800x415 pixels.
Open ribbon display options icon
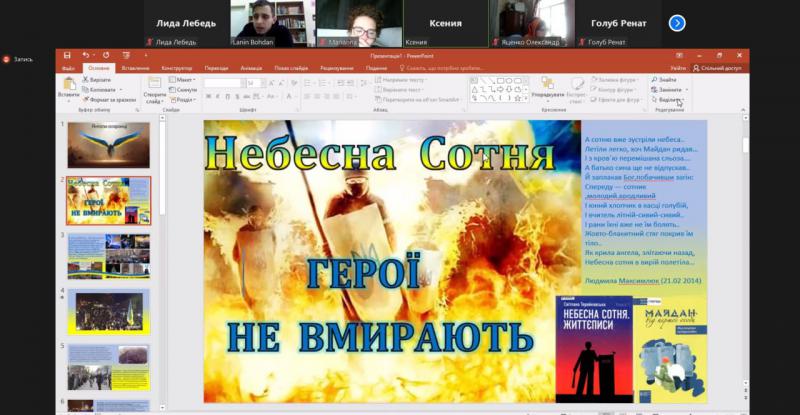click(679, 55)
